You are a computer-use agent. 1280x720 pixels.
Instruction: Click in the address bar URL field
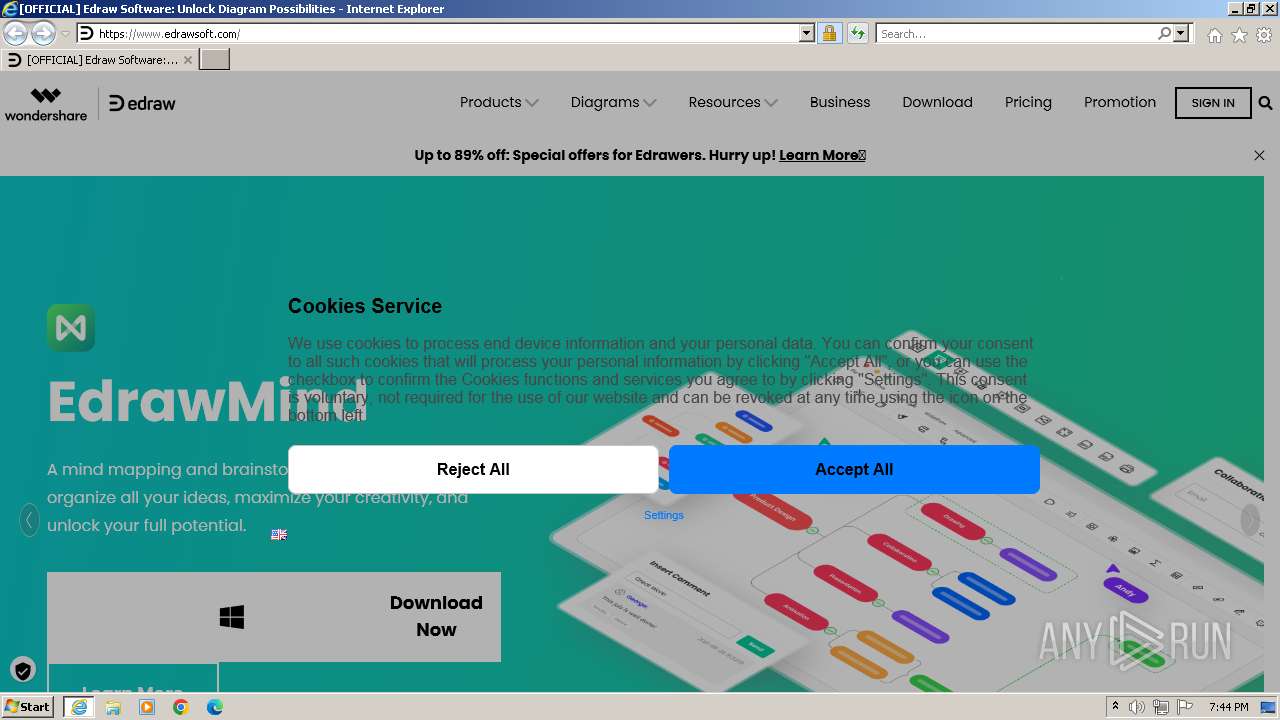pos(447,33)
